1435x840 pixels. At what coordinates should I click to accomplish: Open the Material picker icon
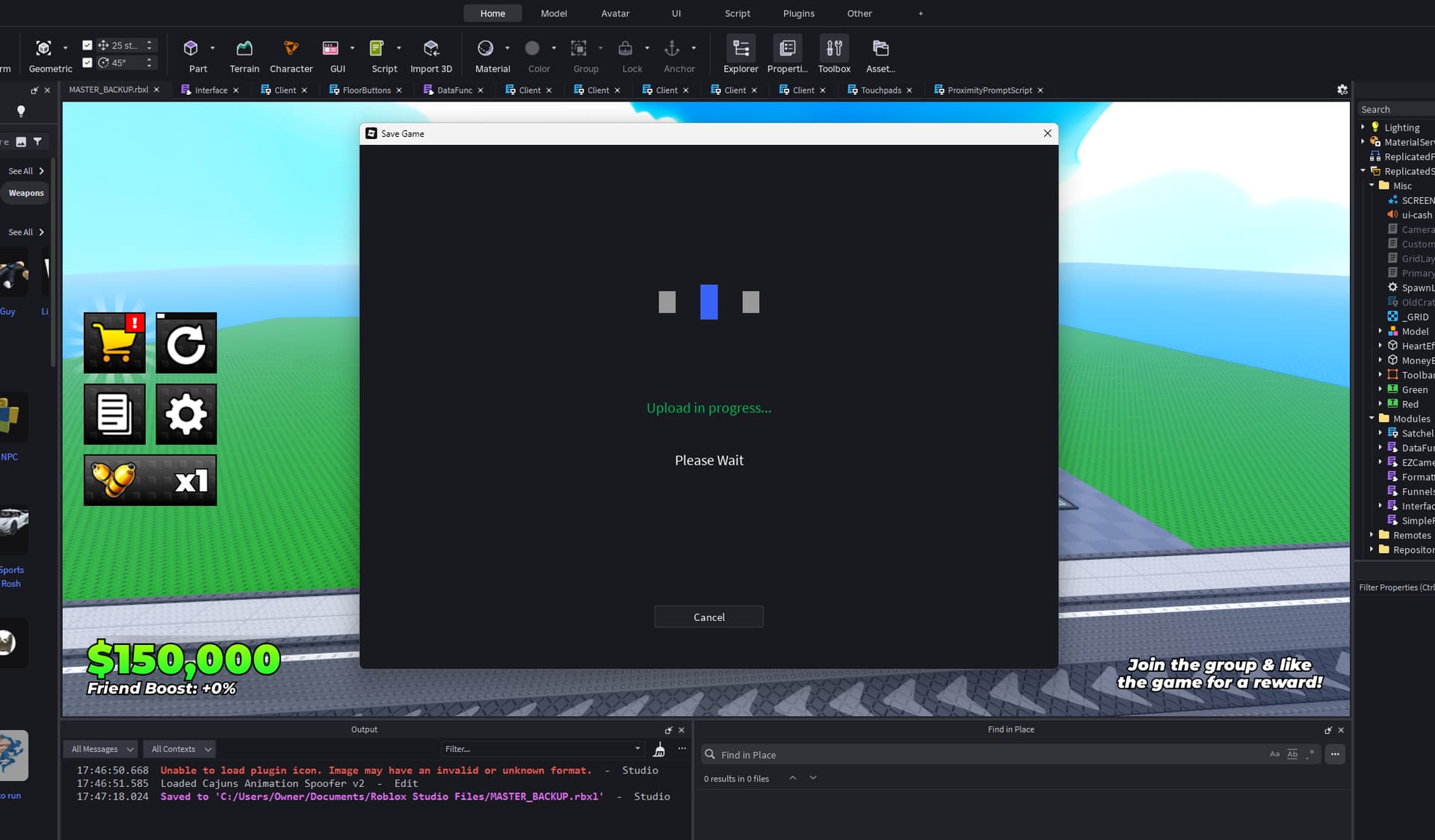pos(485,49)
